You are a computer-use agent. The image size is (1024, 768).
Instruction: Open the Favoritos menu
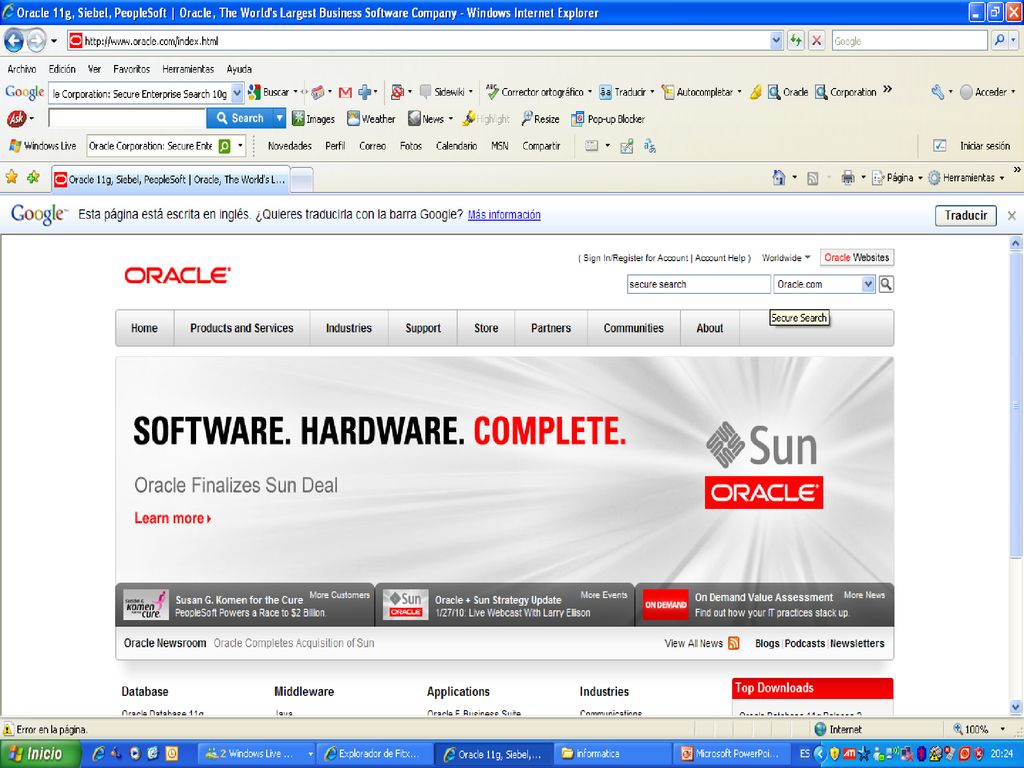(x=131, y=69)
